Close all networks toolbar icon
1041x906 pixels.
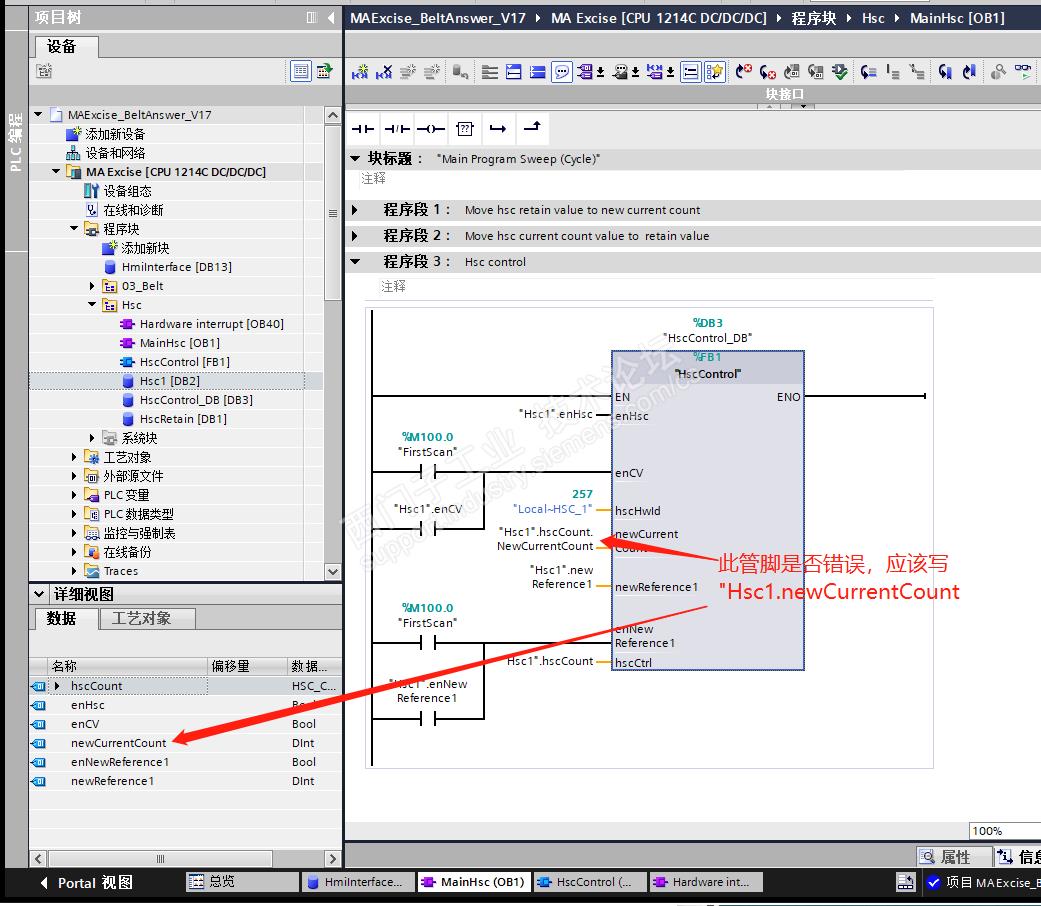pos(538,72)
